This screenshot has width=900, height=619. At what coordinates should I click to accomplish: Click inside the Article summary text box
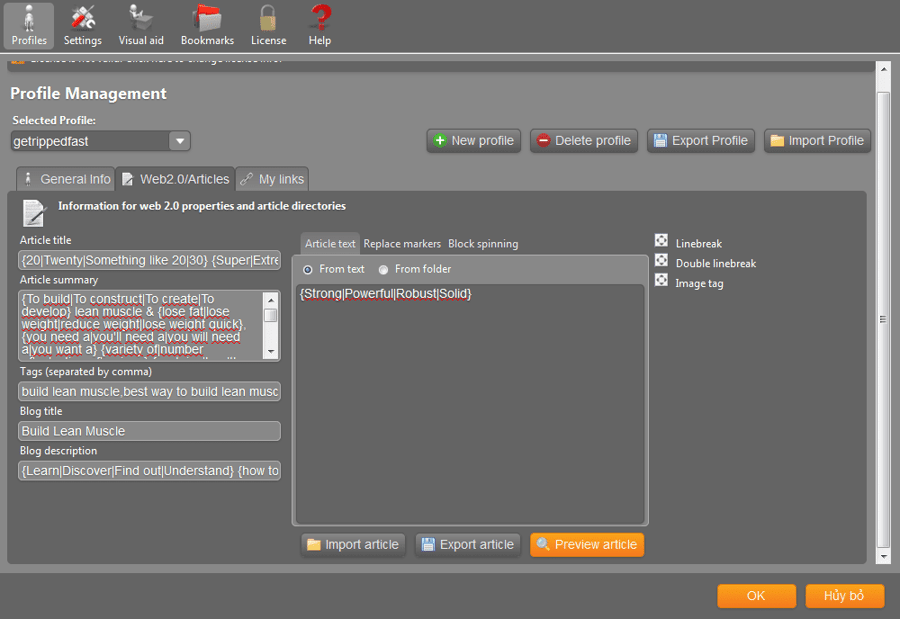pos(141,326)
